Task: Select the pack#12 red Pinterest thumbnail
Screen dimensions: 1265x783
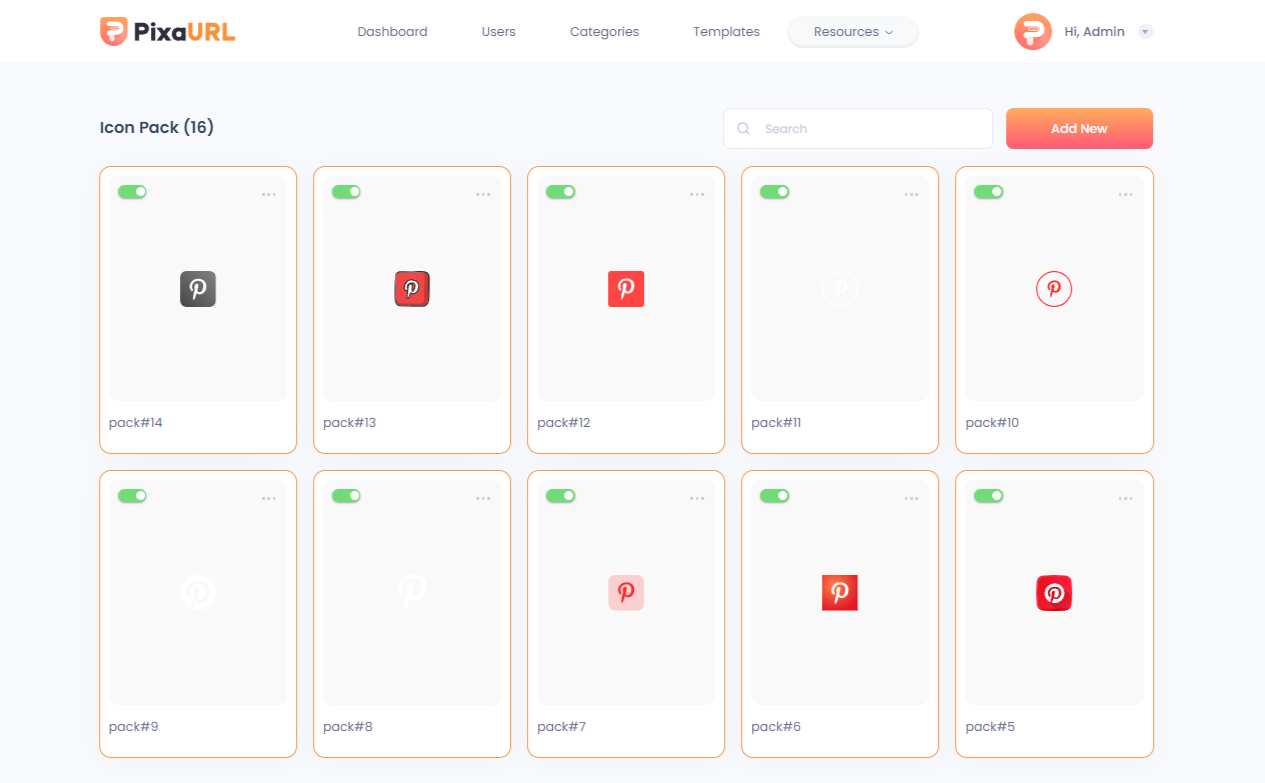Action: pyautogui.click(x=626, y=289)
